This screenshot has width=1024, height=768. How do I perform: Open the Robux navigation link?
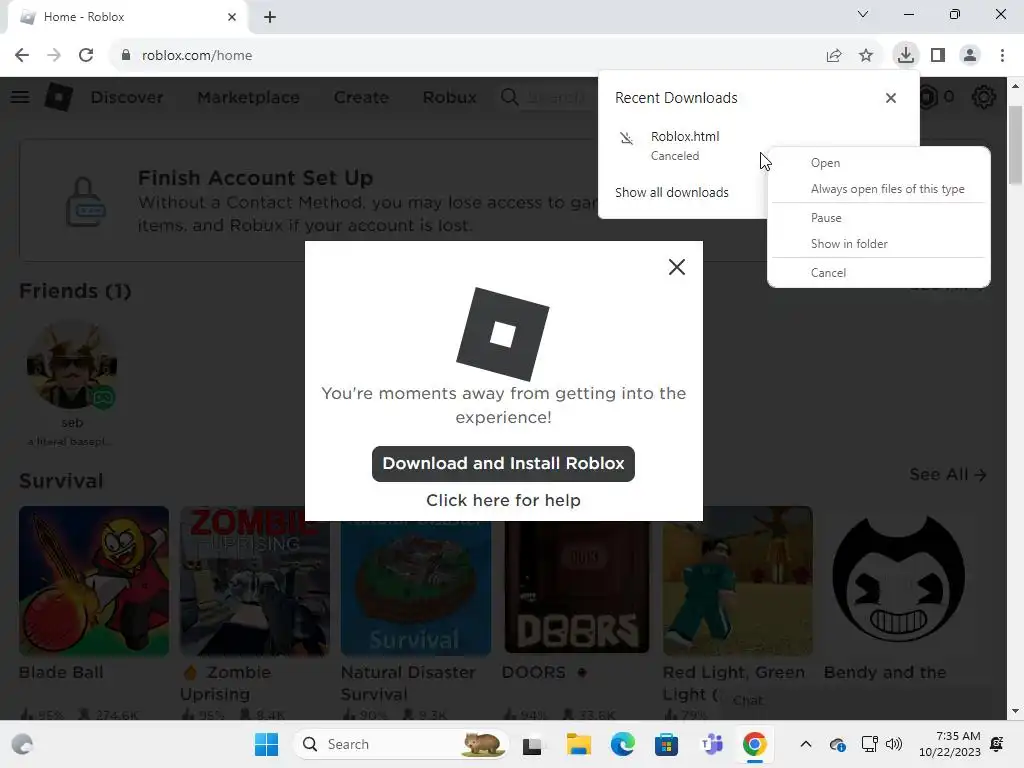click(449, 97)
